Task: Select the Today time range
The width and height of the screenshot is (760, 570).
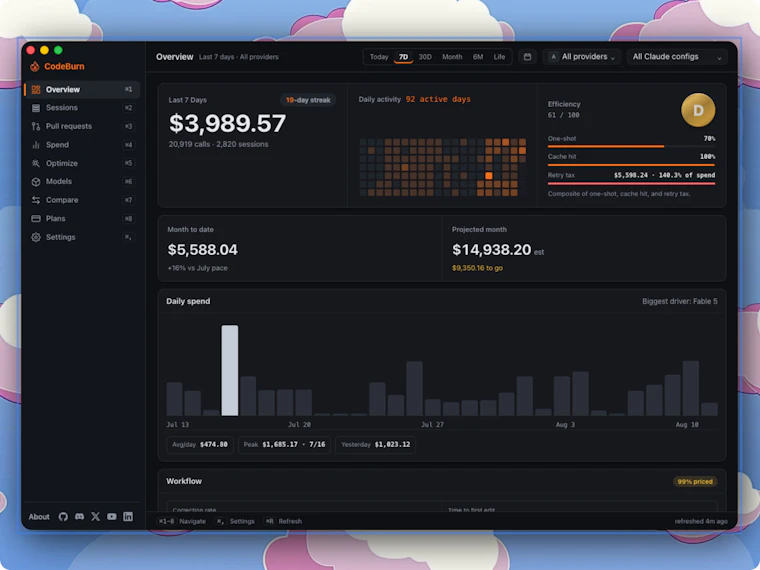Action: [379, 57]
